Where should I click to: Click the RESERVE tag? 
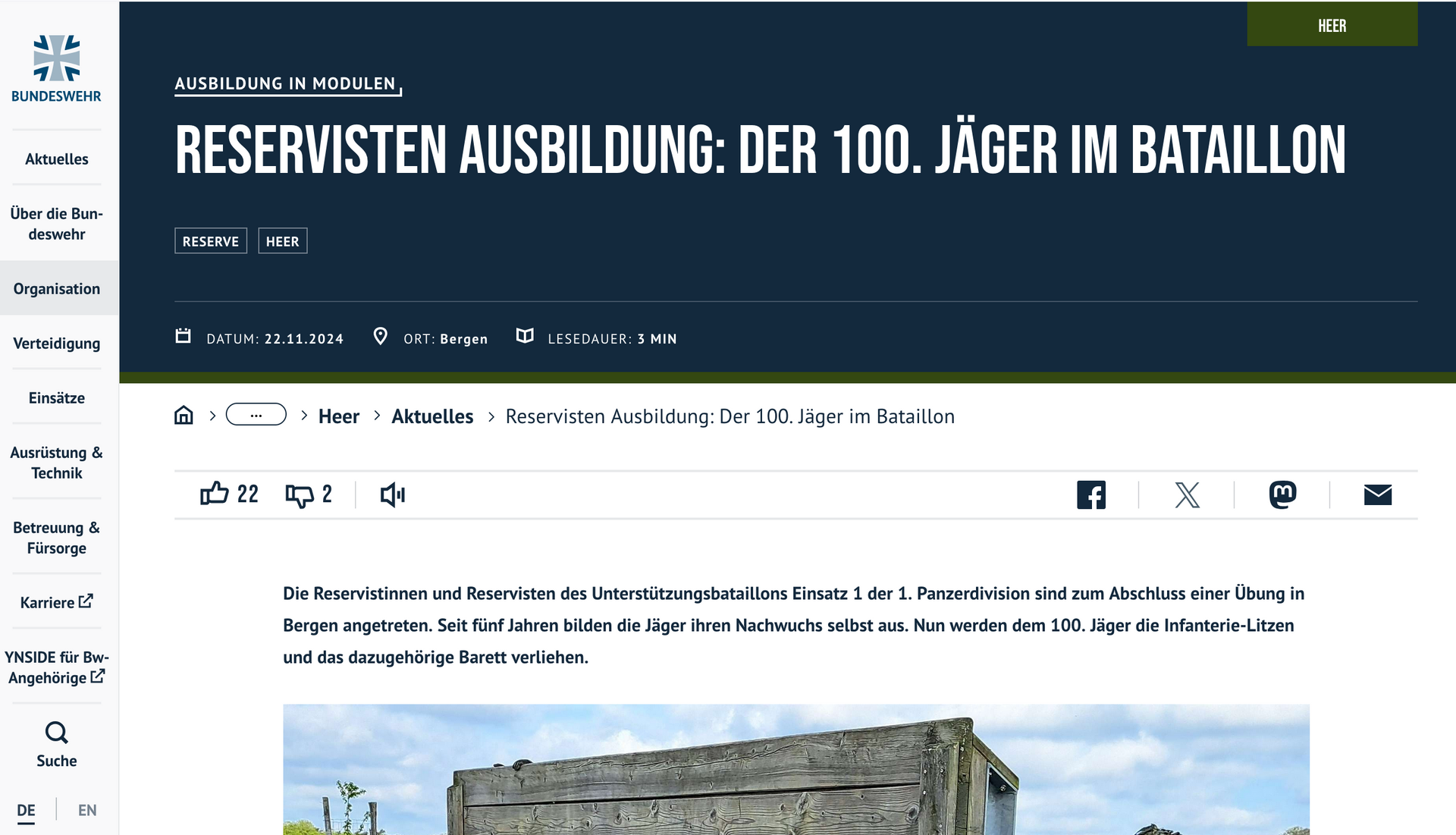tap(211, 241)
